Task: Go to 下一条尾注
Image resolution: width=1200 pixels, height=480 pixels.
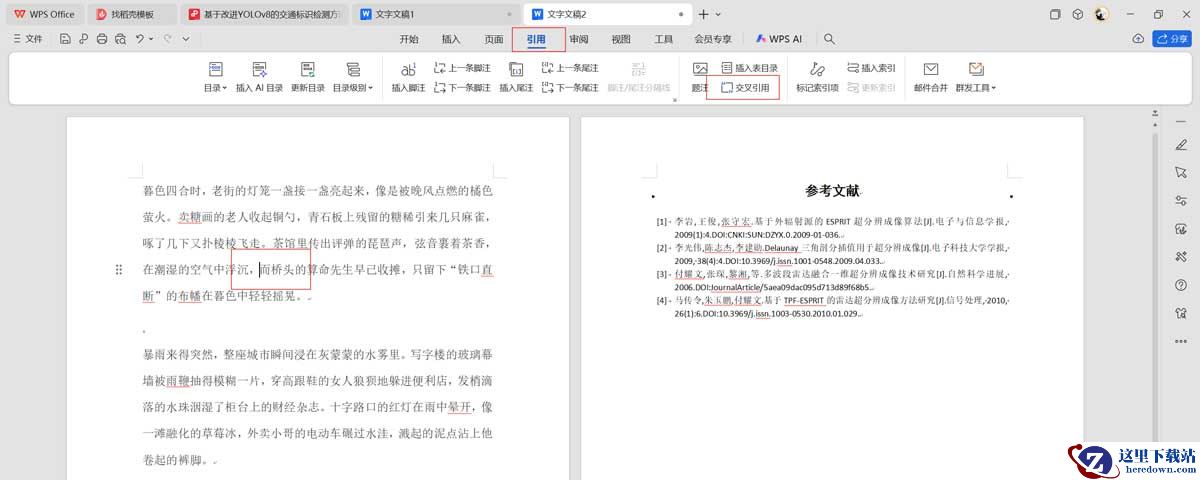Action: point(570,87)
